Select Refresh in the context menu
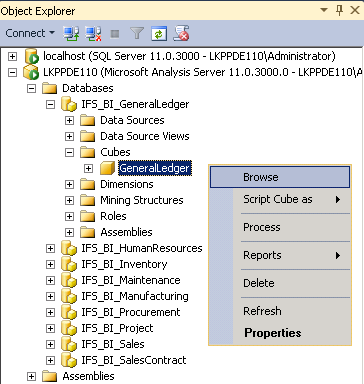Screen dimensions: 364x384 tap(280, 311)
